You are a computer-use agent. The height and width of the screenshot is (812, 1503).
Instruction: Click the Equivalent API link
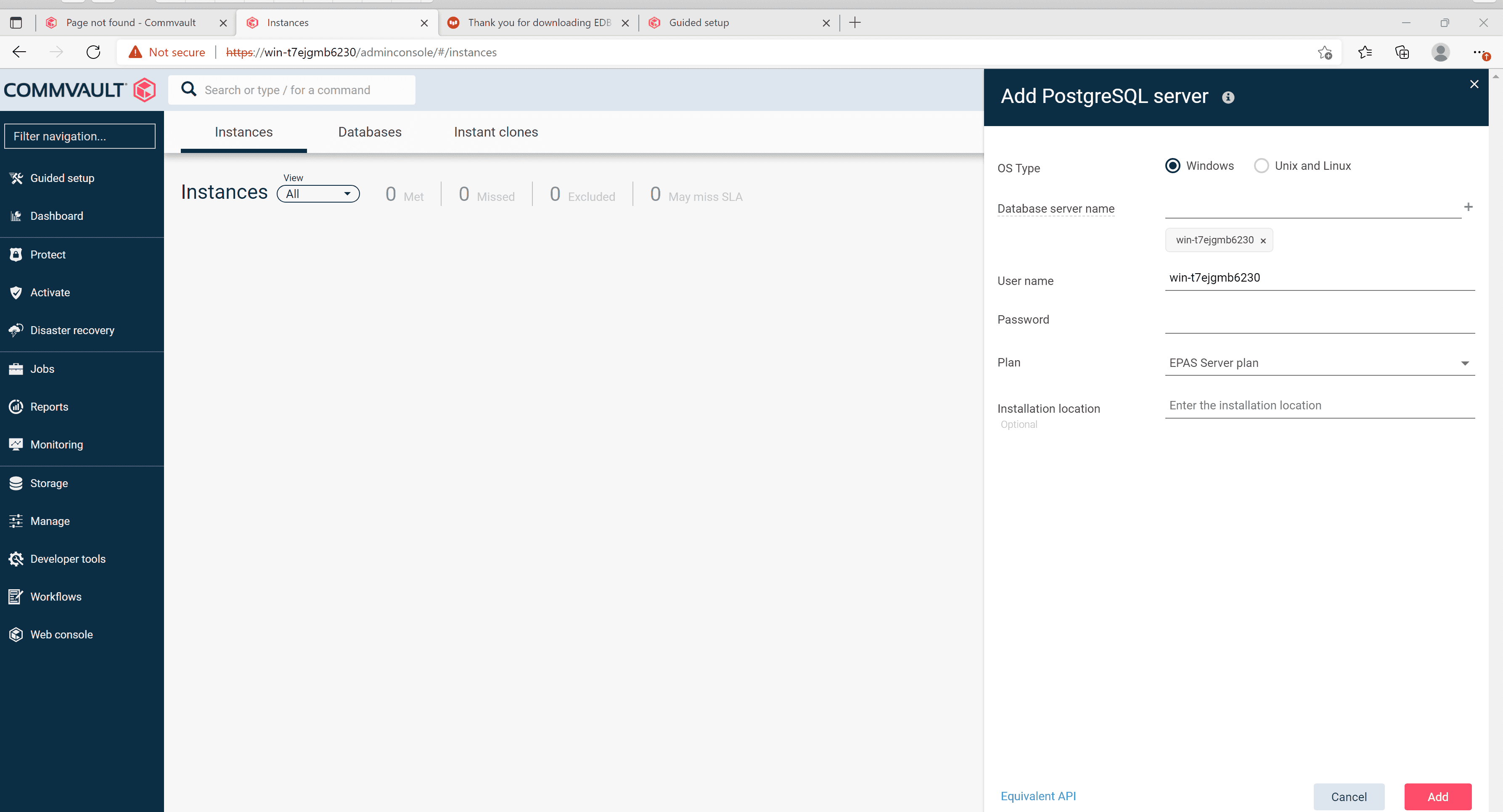coord(1038,796)
